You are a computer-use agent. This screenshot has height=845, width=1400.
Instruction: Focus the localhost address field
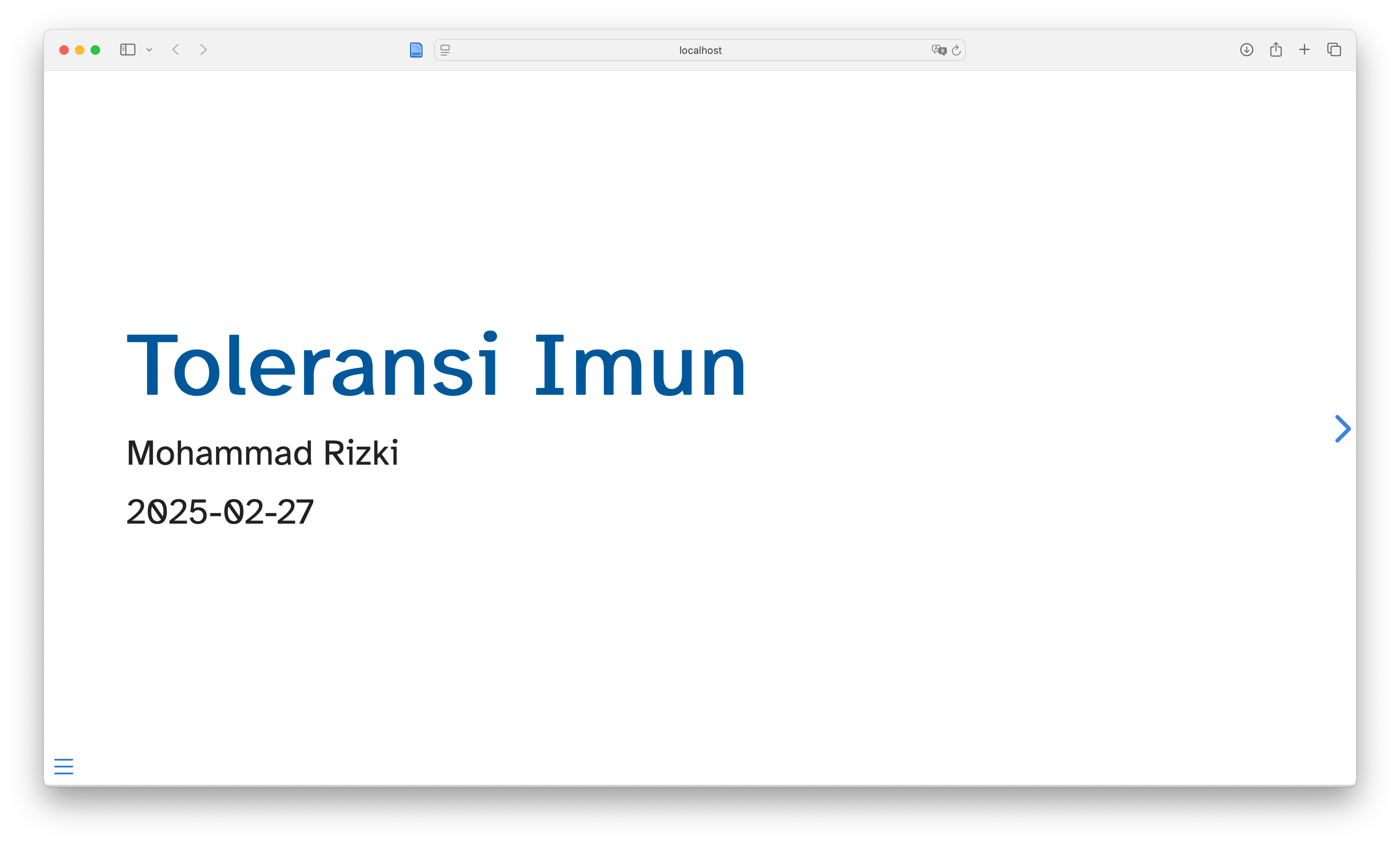point(700,50)
